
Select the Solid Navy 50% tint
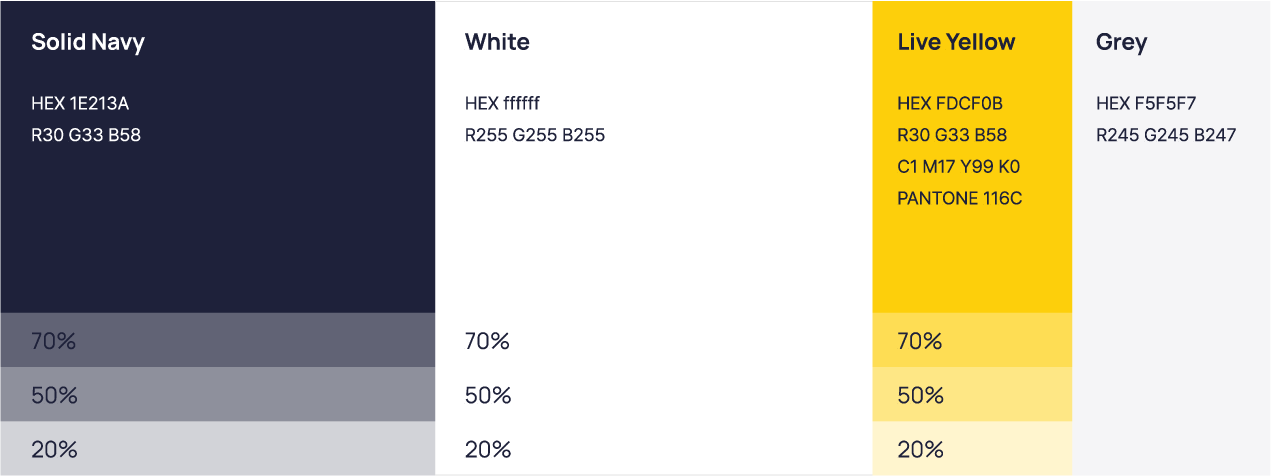coord(218,394)
